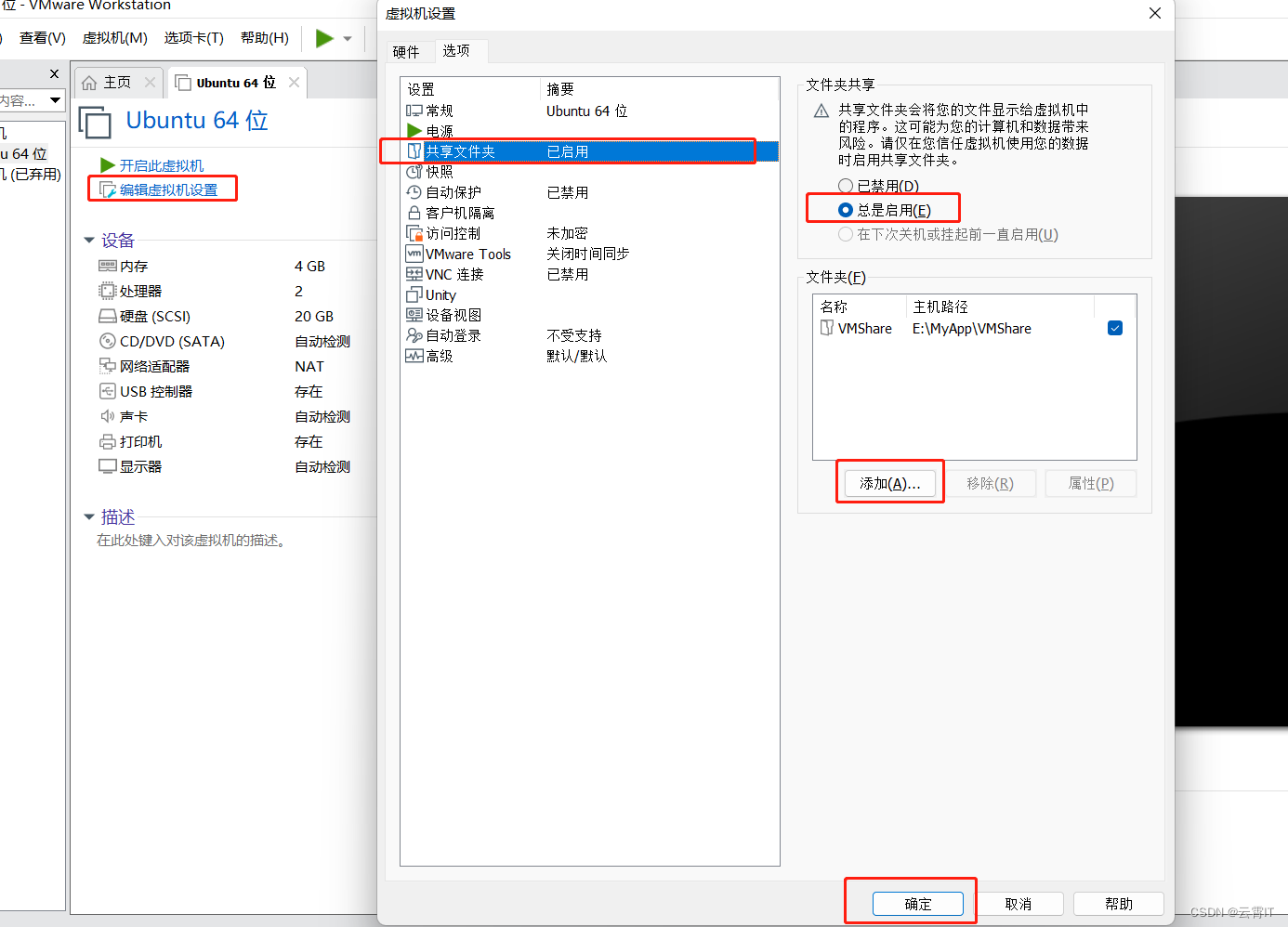
Task: Click the Home tab house icon
Action: pos(90,83)
